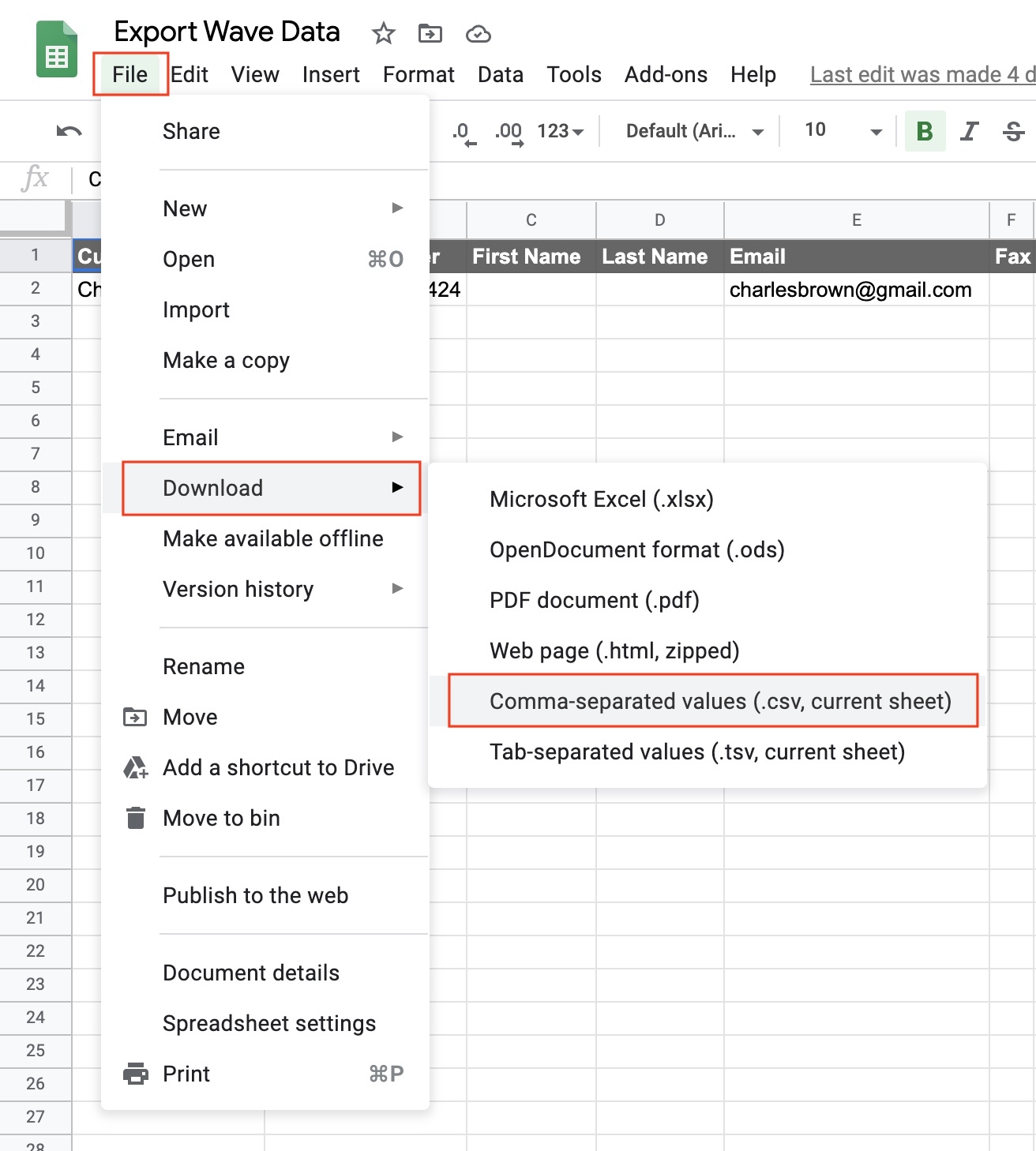Select the decrease decimal places icon

pyautogui.click(x=462, y=131)
